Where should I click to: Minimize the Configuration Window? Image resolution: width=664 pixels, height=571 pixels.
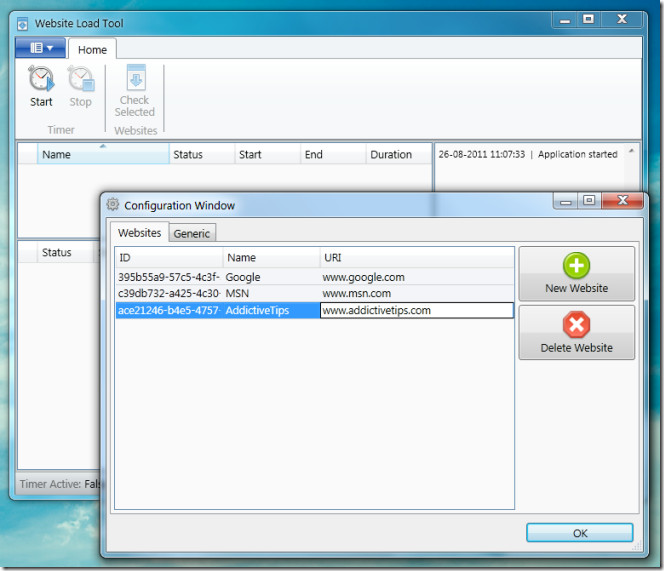pyautogui.click(x=566, y=200)
